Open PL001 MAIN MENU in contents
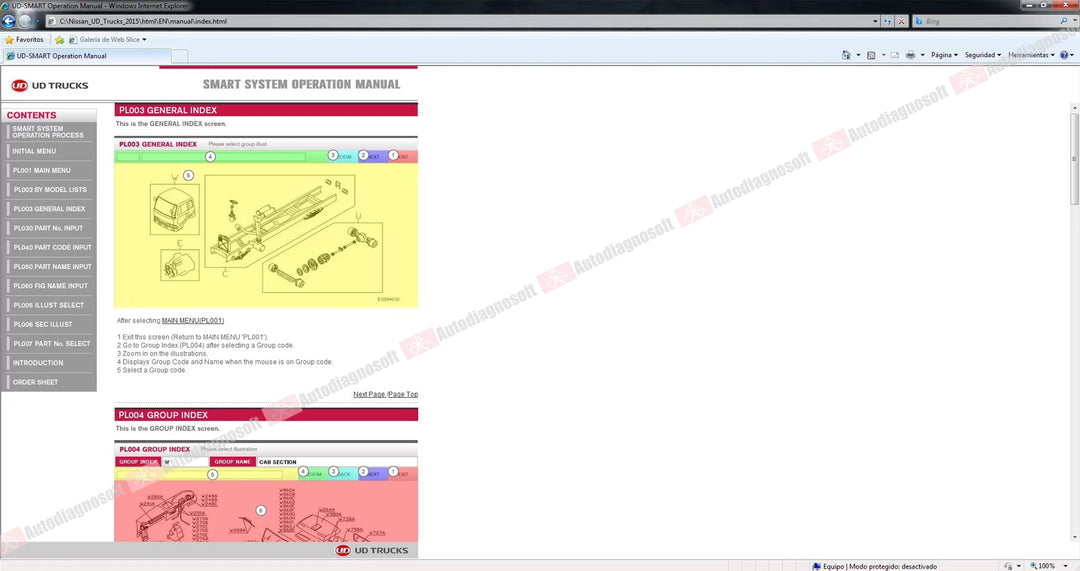The image size is (1080, 571). point(49,170)
